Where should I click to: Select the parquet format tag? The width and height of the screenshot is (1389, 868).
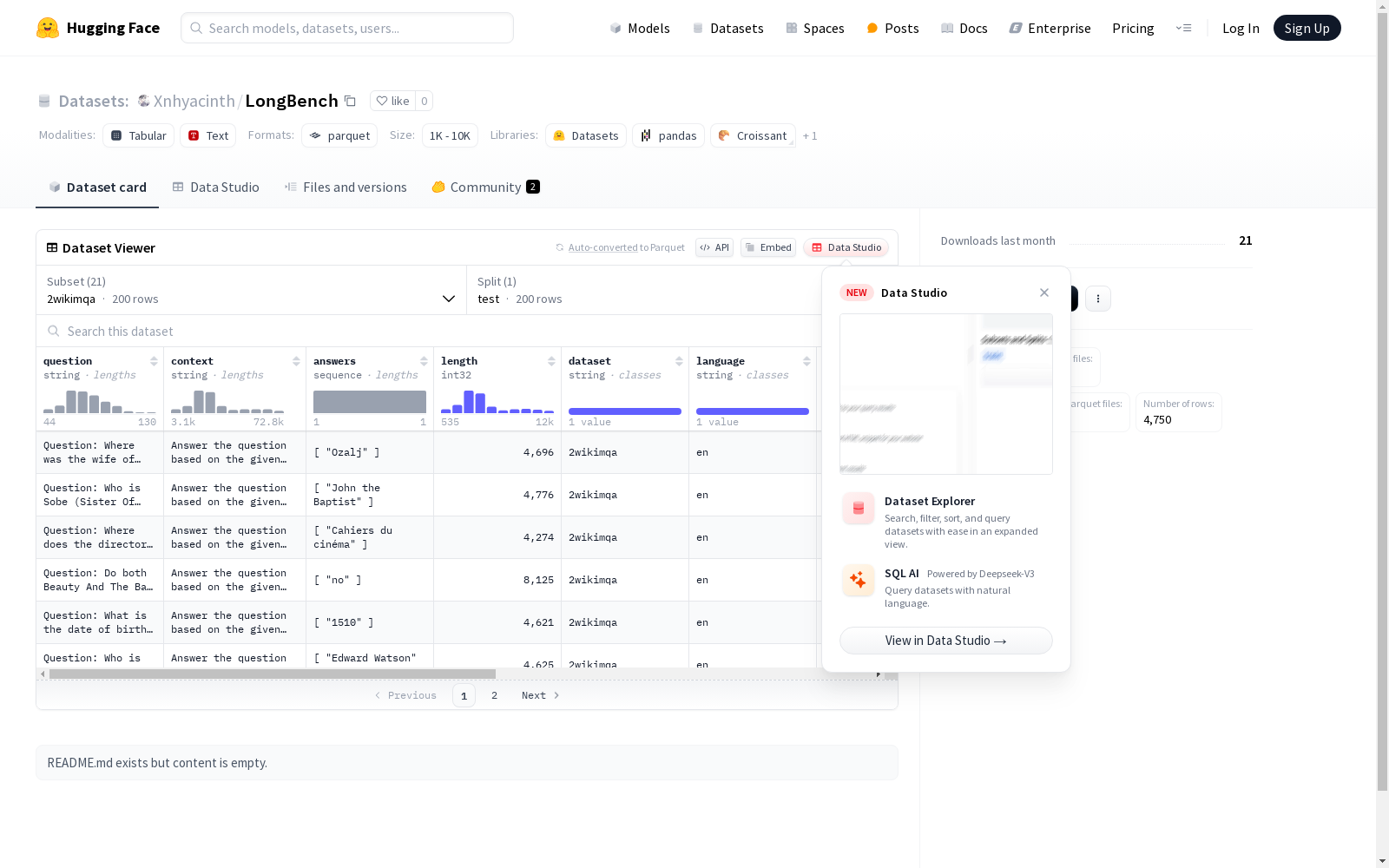tap(339, 135)
